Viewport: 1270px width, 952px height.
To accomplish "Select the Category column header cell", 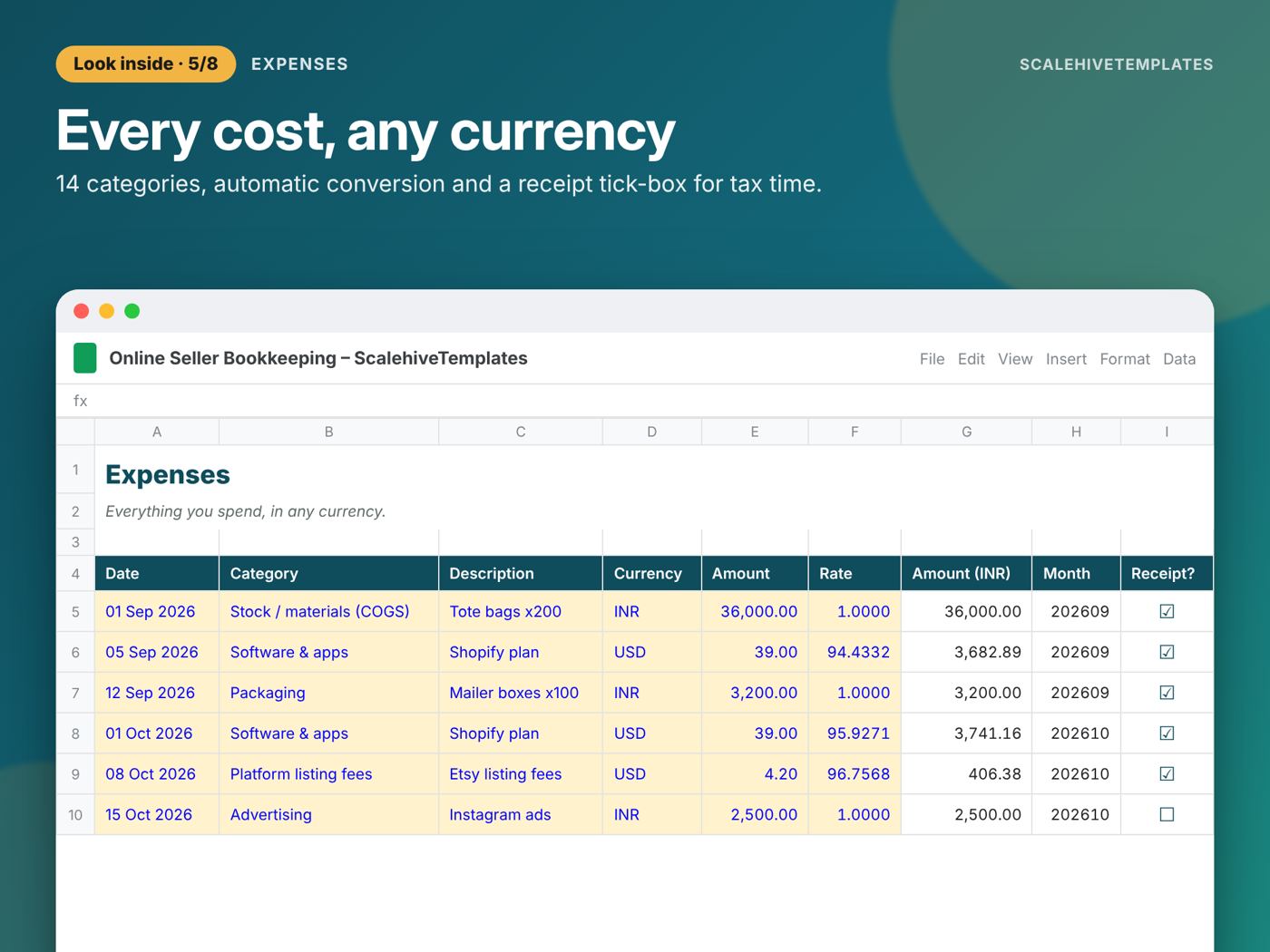I will tap(328, 573).
